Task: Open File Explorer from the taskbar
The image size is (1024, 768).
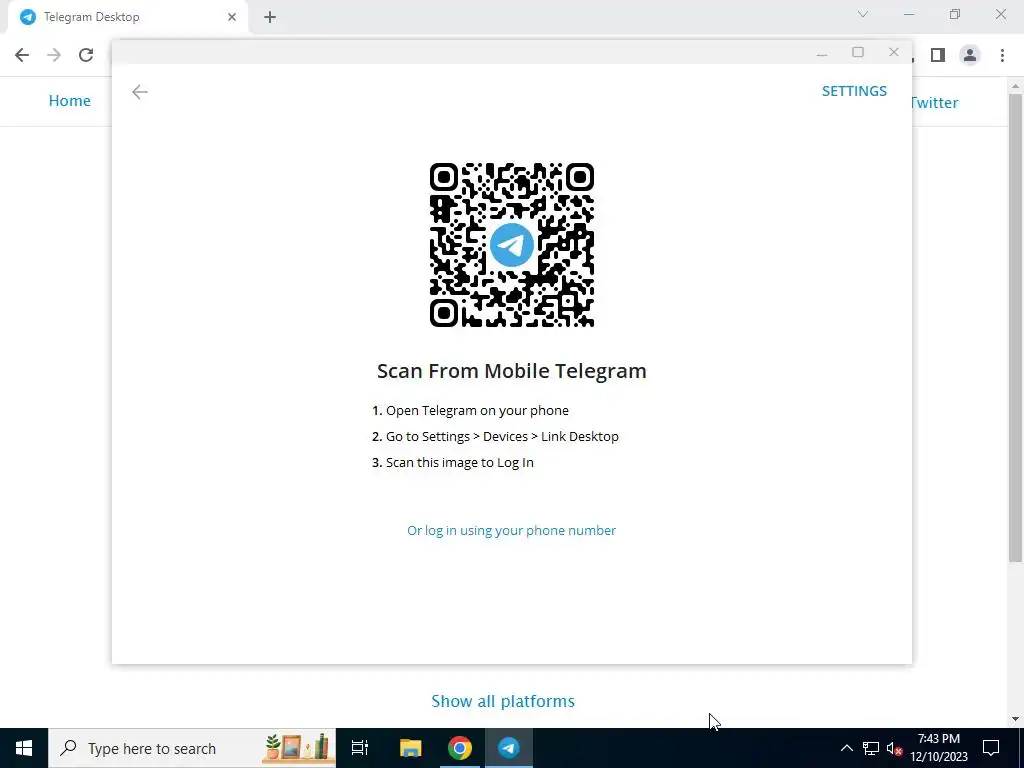Action: point(410,748)
